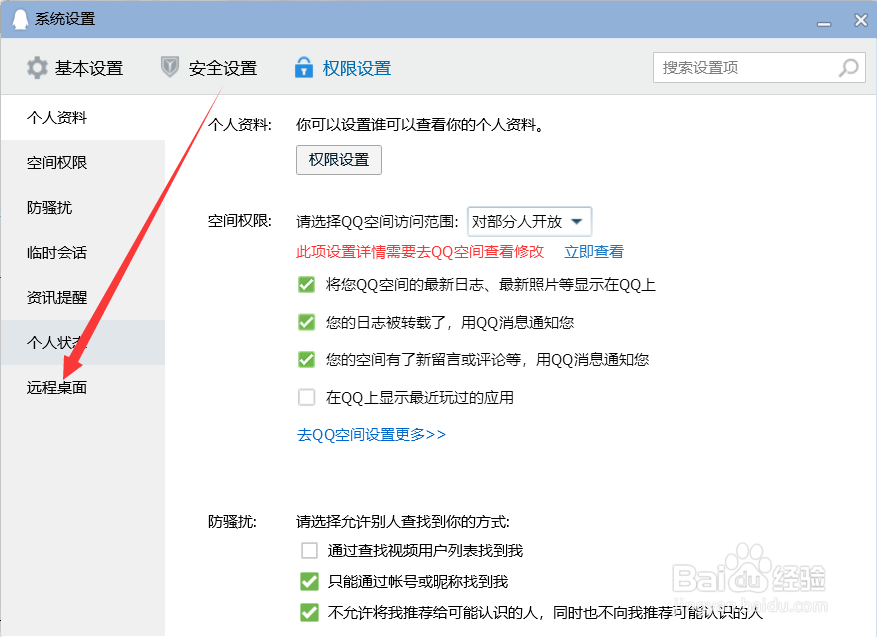This screenshot has height=637, width=877.
Task: Click the lock icon beside 权限设置
Action: click(x=303, y=67)
